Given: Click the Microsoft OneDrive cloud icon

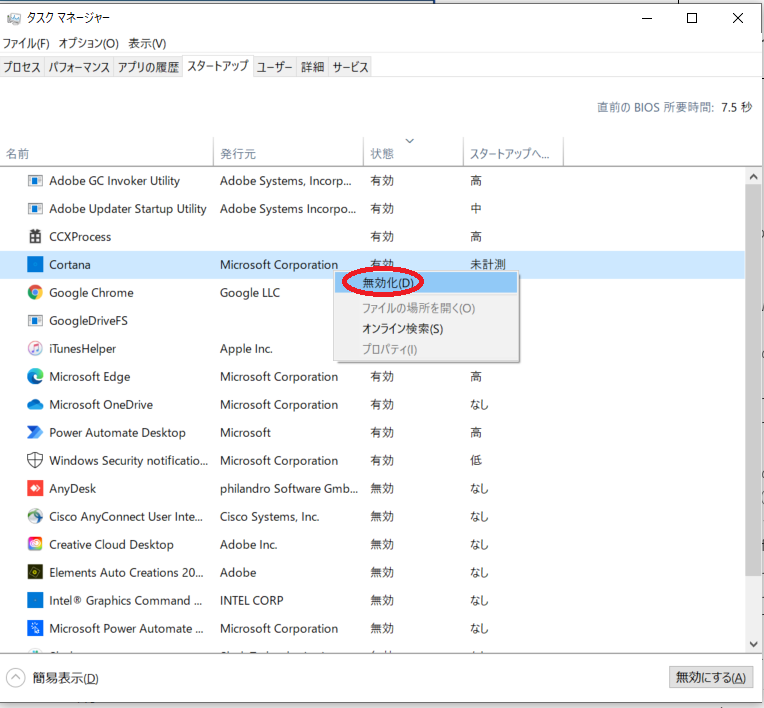Looking at the screenshot, I should (35, 405).
